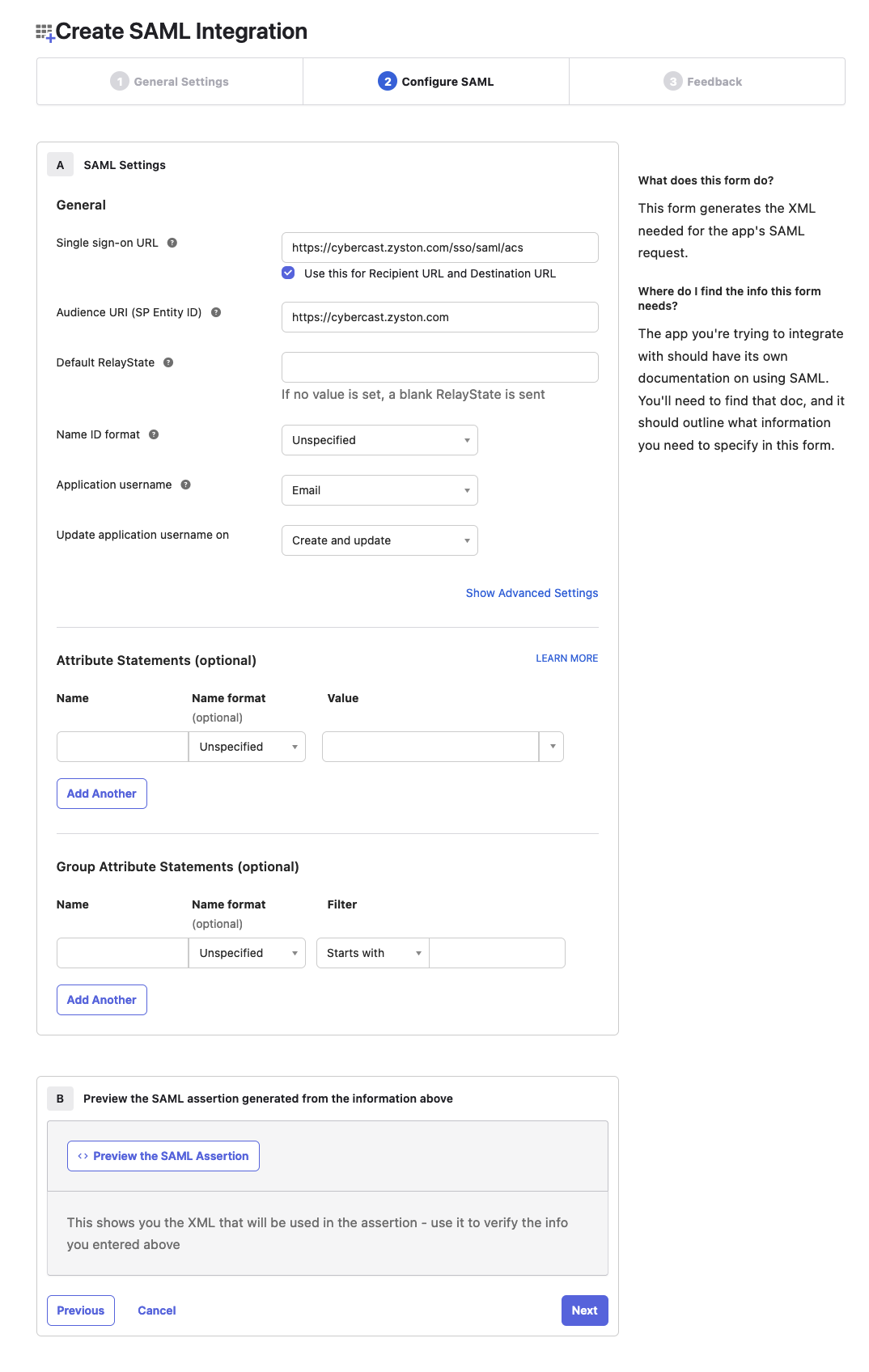Open help for Default RelayState field
Screen dimensions: 869x1372
(x=167, y=362)
